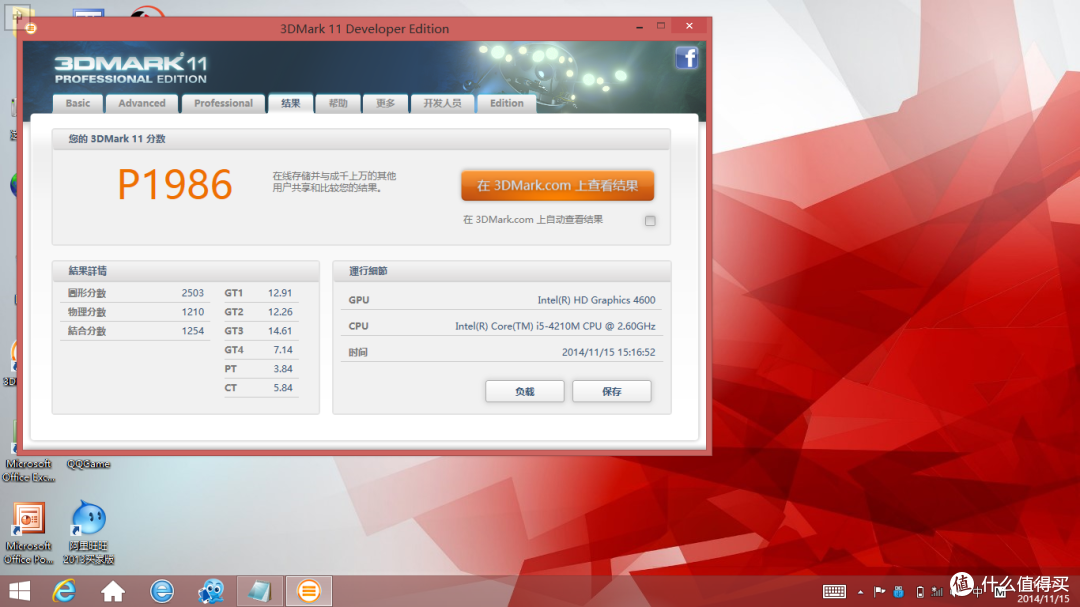
Task: Open the 更多 tab
Action: (385, 103)
